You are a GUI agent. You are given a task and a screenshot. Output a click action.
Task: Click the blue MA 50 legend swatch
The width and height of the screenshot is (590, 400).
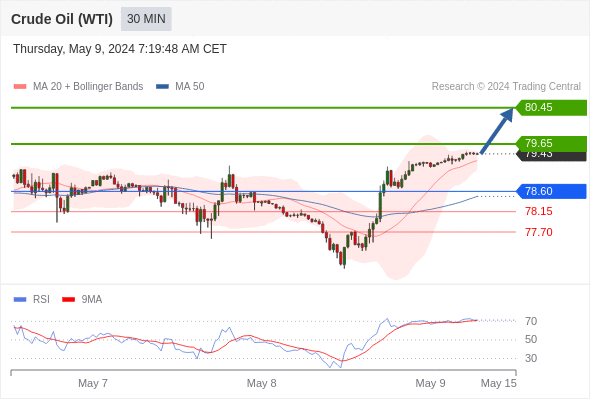(162, 87)
